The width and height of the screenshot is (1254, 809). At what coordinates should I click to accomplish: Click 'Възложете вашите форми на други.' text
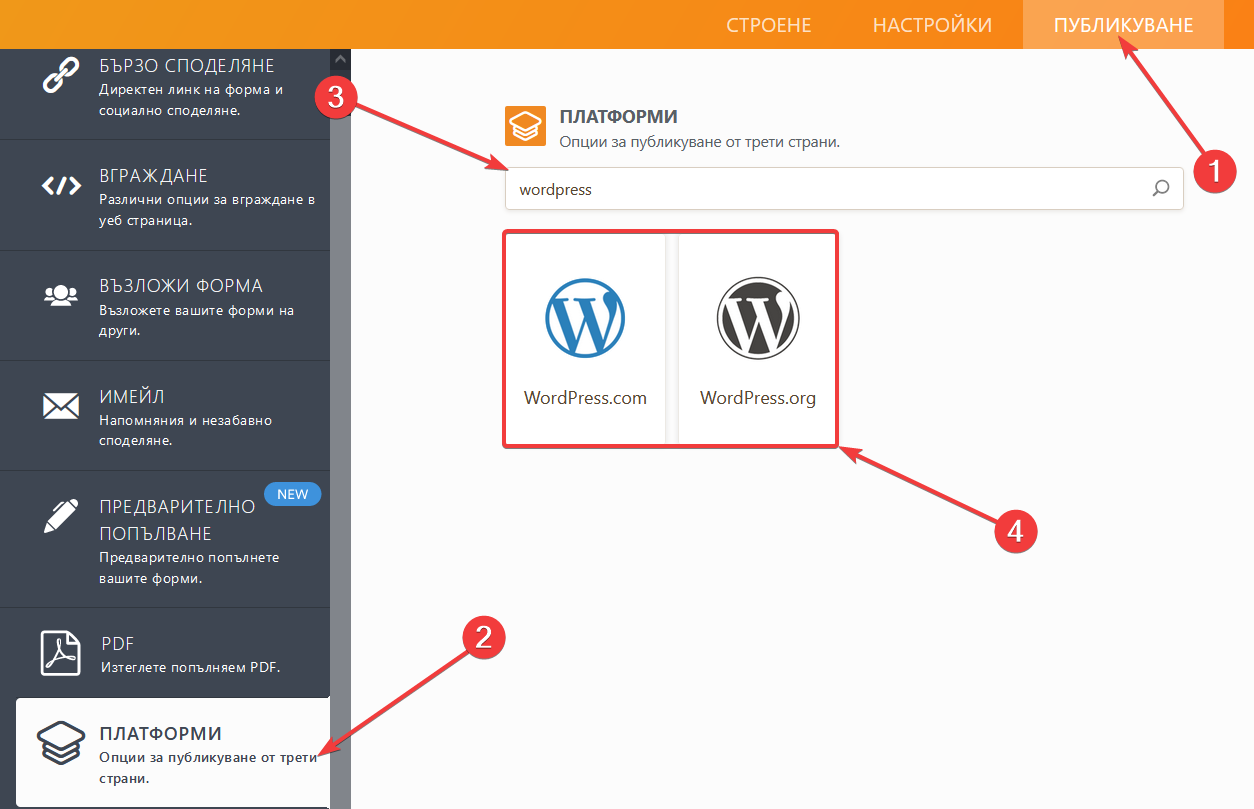pos(197,320)
